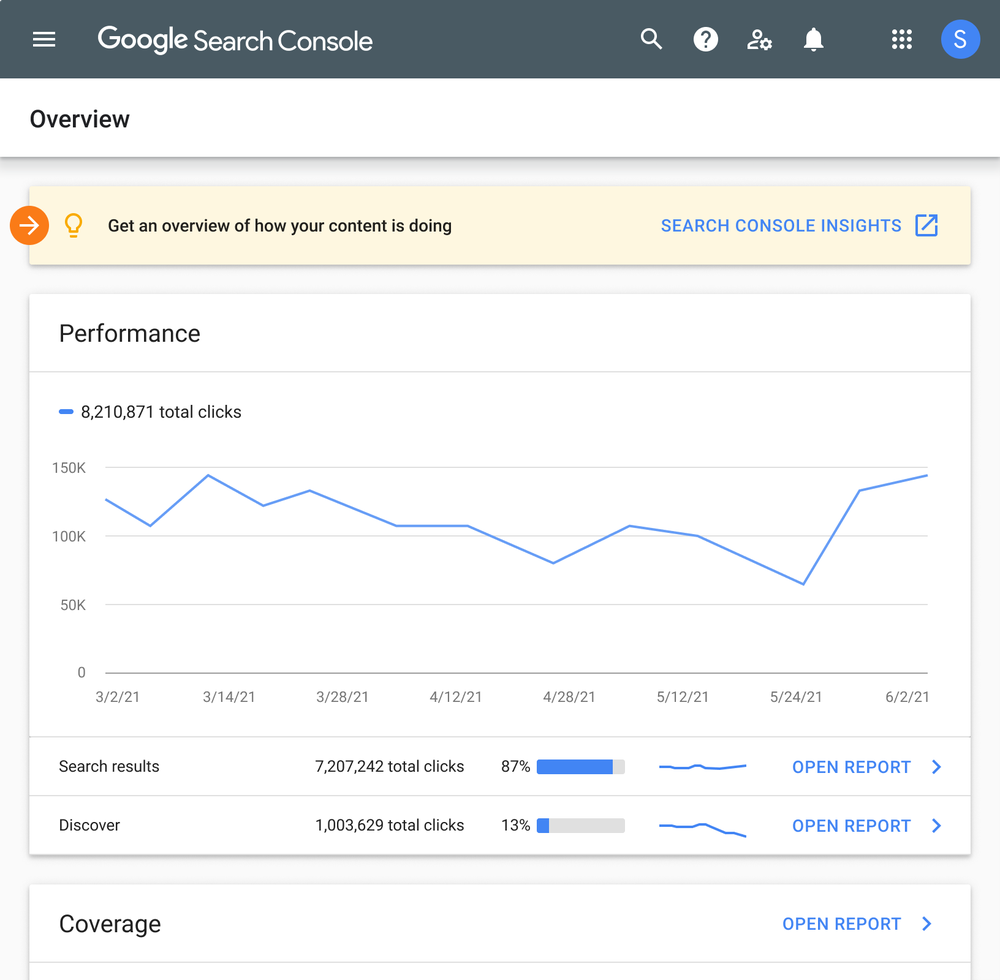Open report for Discover
This screenshot has height=980, width=1000.
(851, 826)
